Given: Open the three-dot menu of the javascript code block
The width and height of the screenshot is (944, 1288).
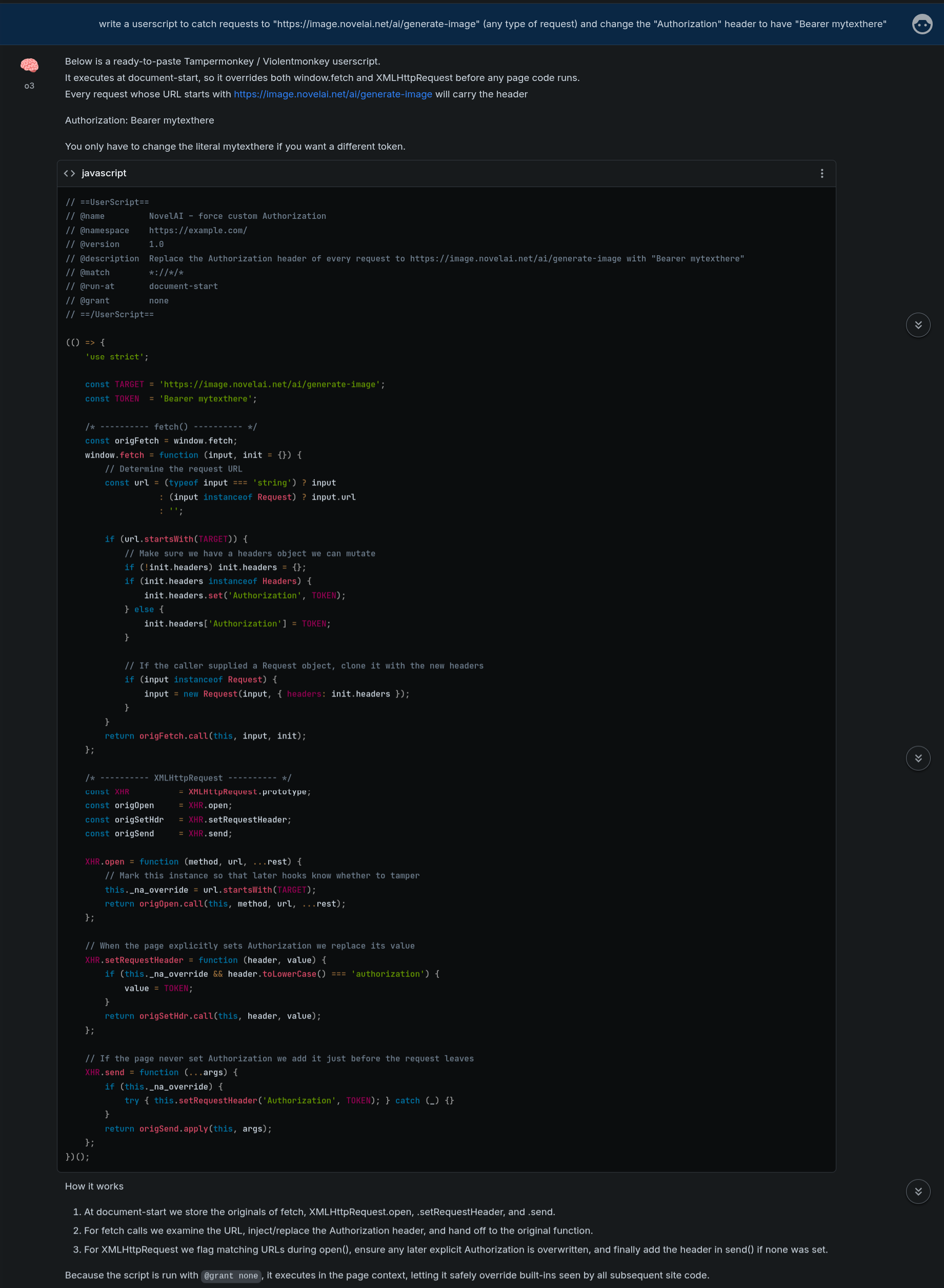Looking at the screenshot, I should (x=822, y=173).
